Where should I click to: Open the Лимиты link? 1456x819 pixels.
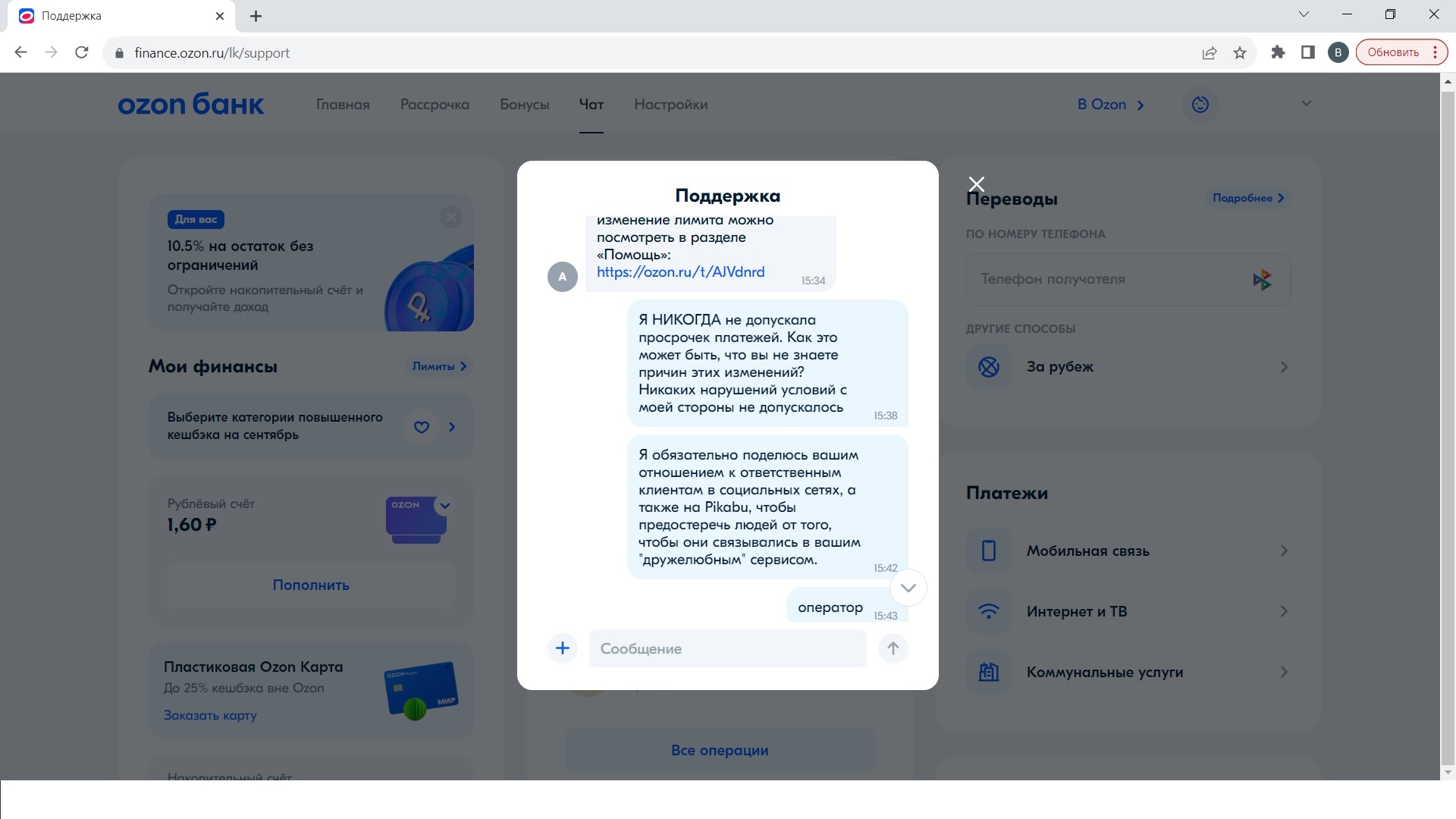pyautogui.click(x=440, y=366)
